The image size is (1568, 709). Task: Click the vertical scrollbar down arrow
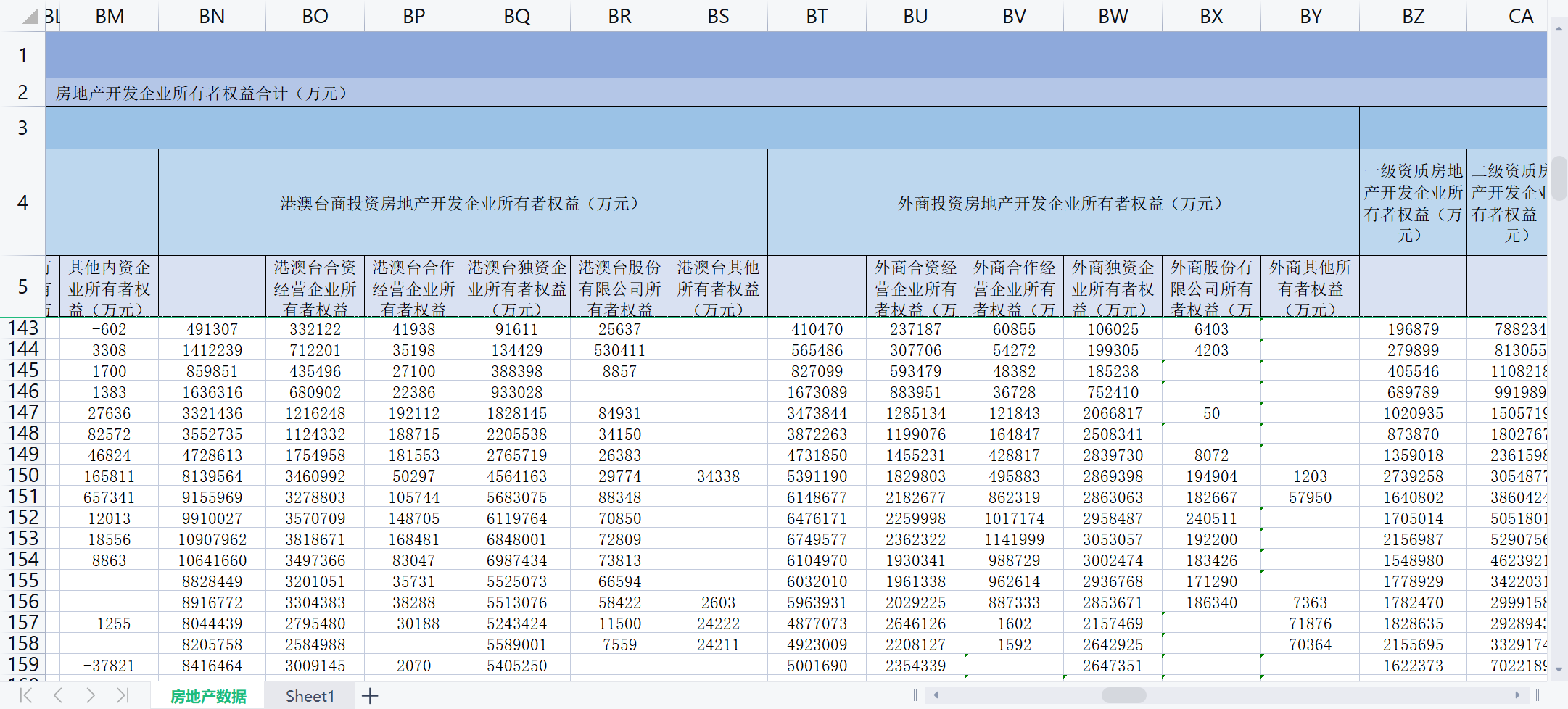(1559, 670)
